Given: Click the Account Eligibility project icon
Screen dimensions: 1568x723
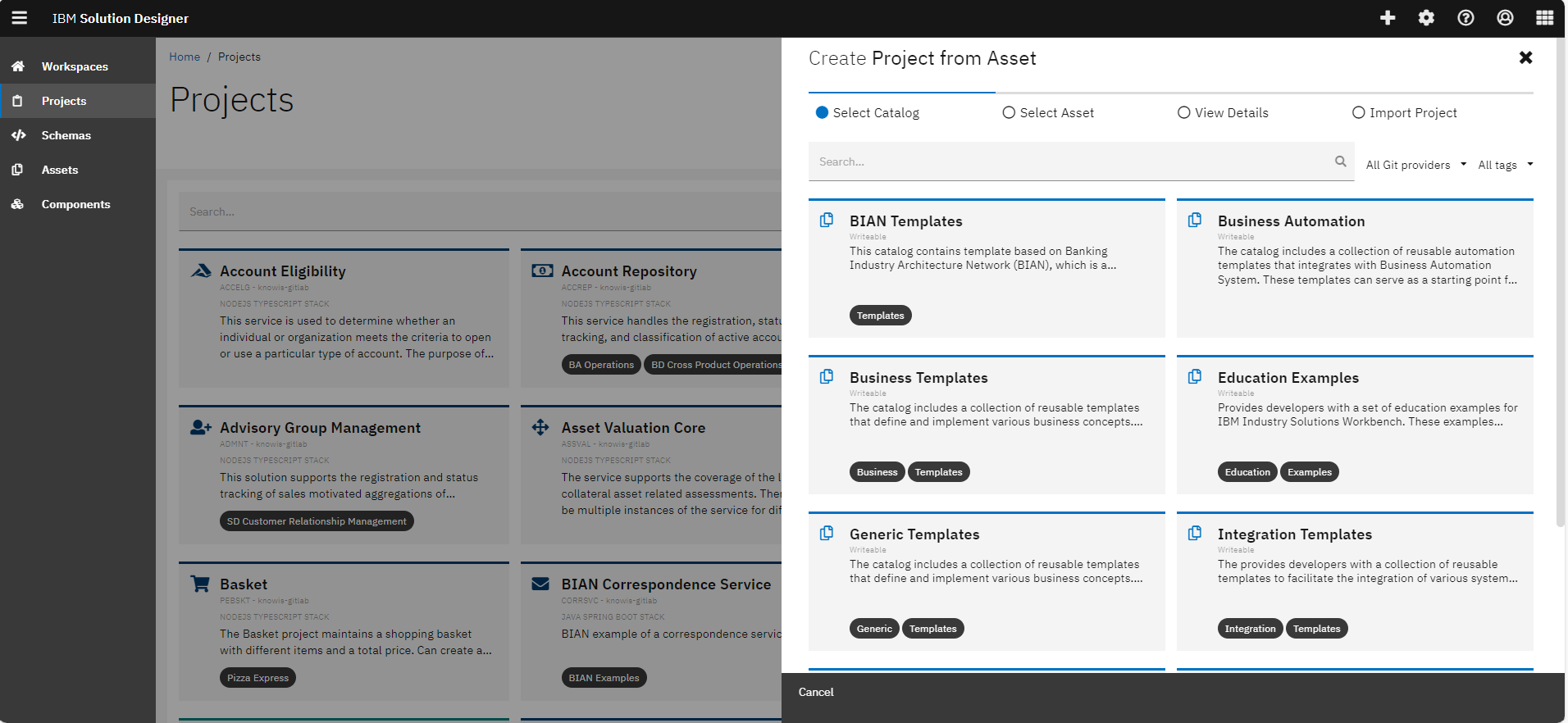Looking at the screenshot, I should point(201,271).
